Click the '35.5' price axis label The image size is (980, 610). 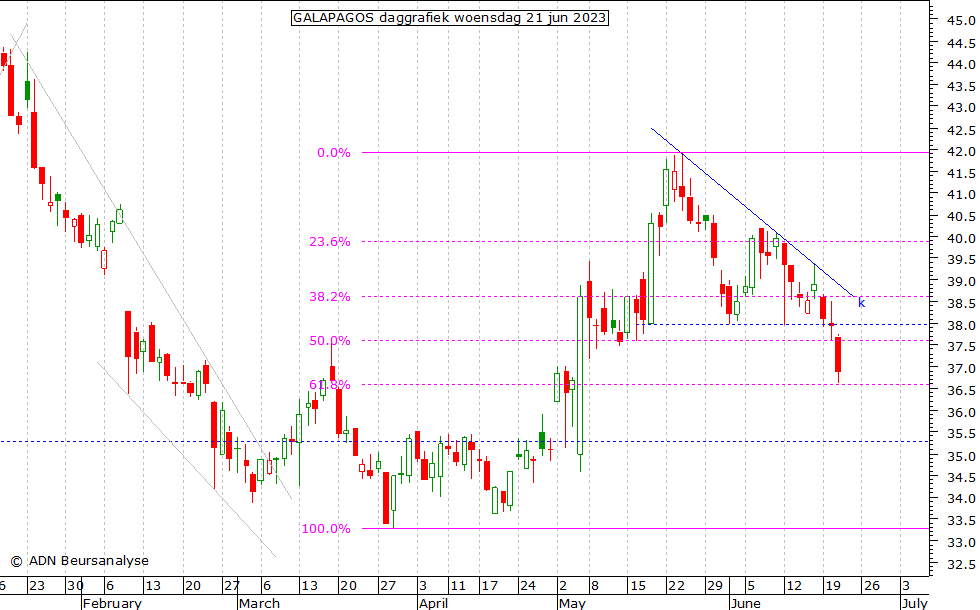961,433
